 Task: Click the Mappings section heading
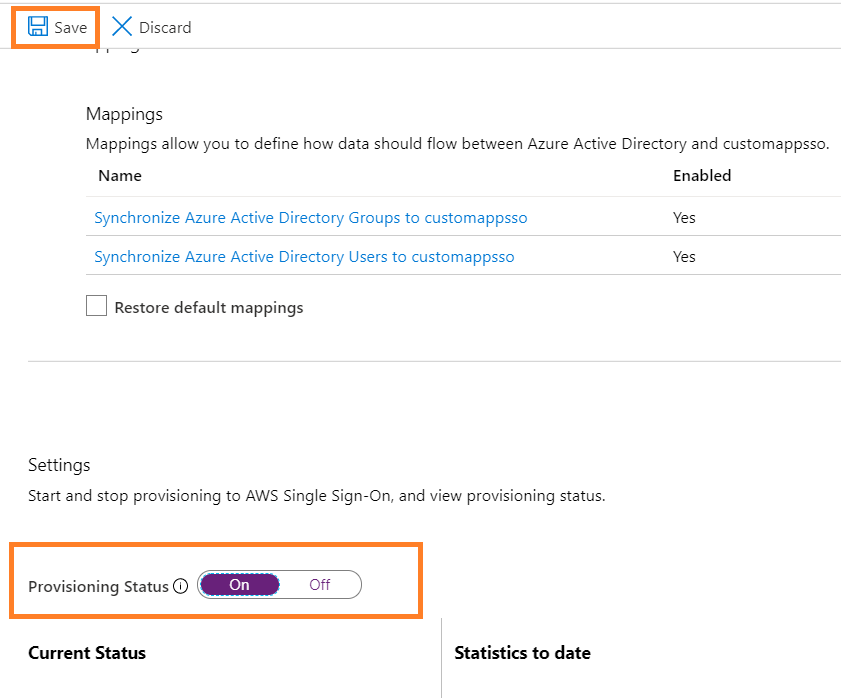[124, 114]
